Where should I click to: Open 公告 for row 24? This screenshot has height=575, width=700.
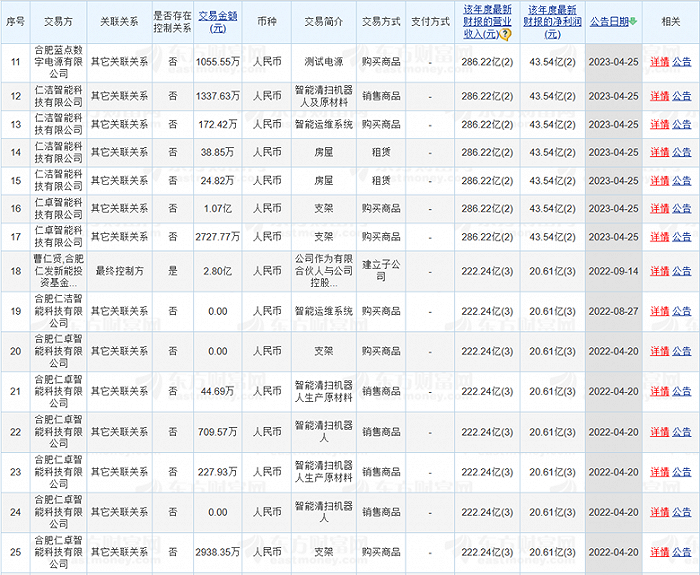682,512
